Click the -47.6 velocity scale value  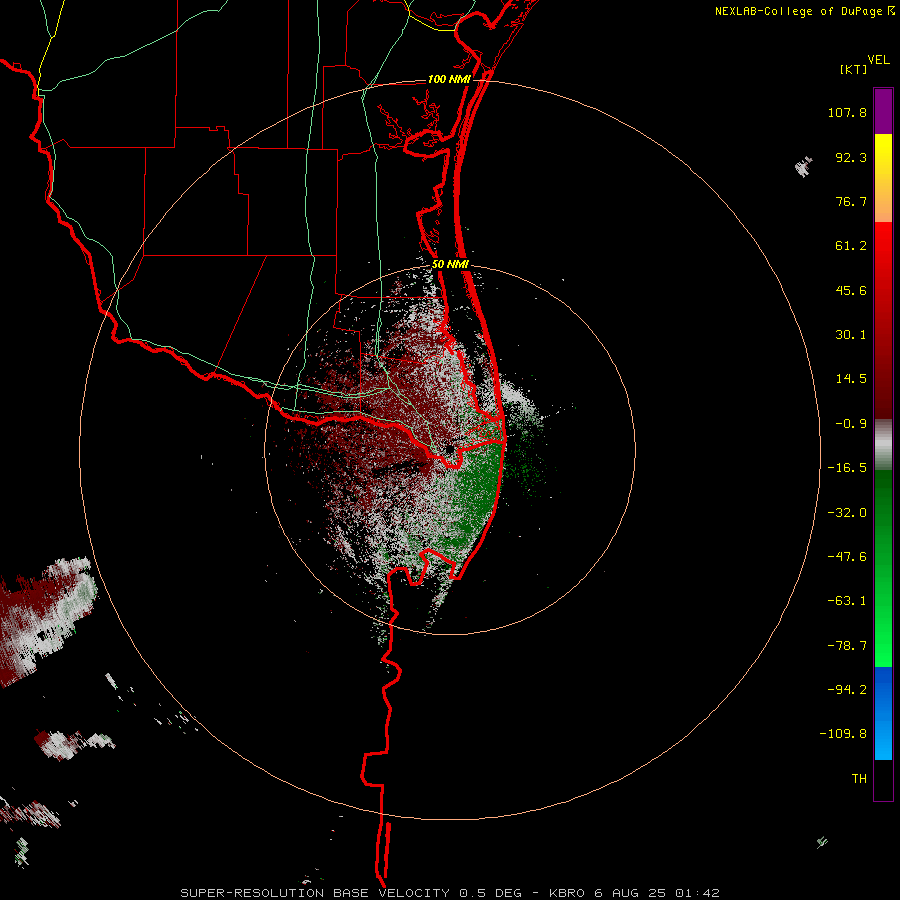847,557
